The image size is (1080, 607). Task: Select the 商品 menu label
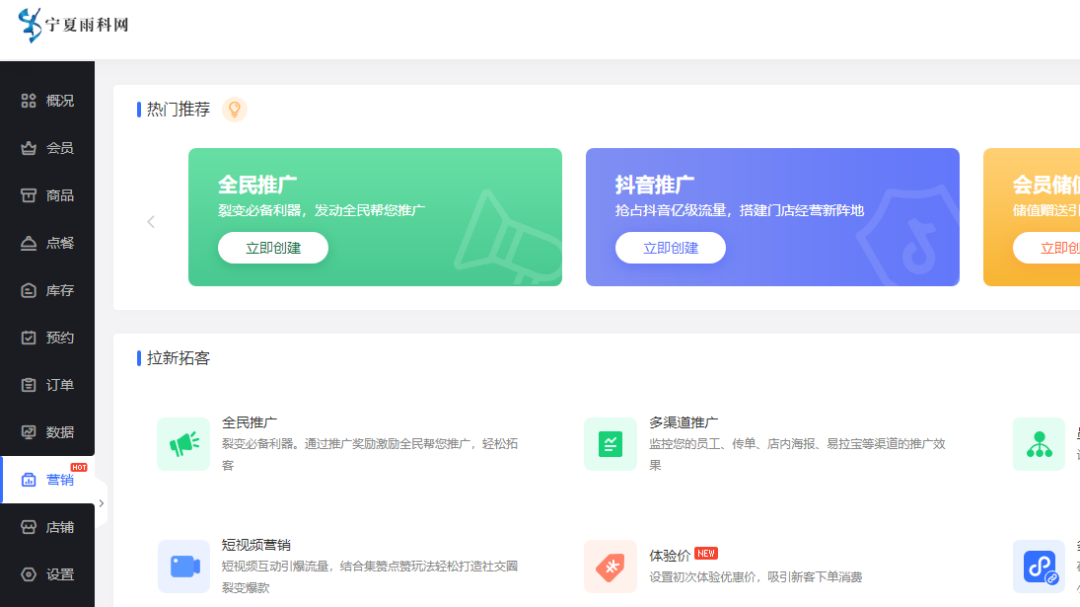tap(60, 196)
